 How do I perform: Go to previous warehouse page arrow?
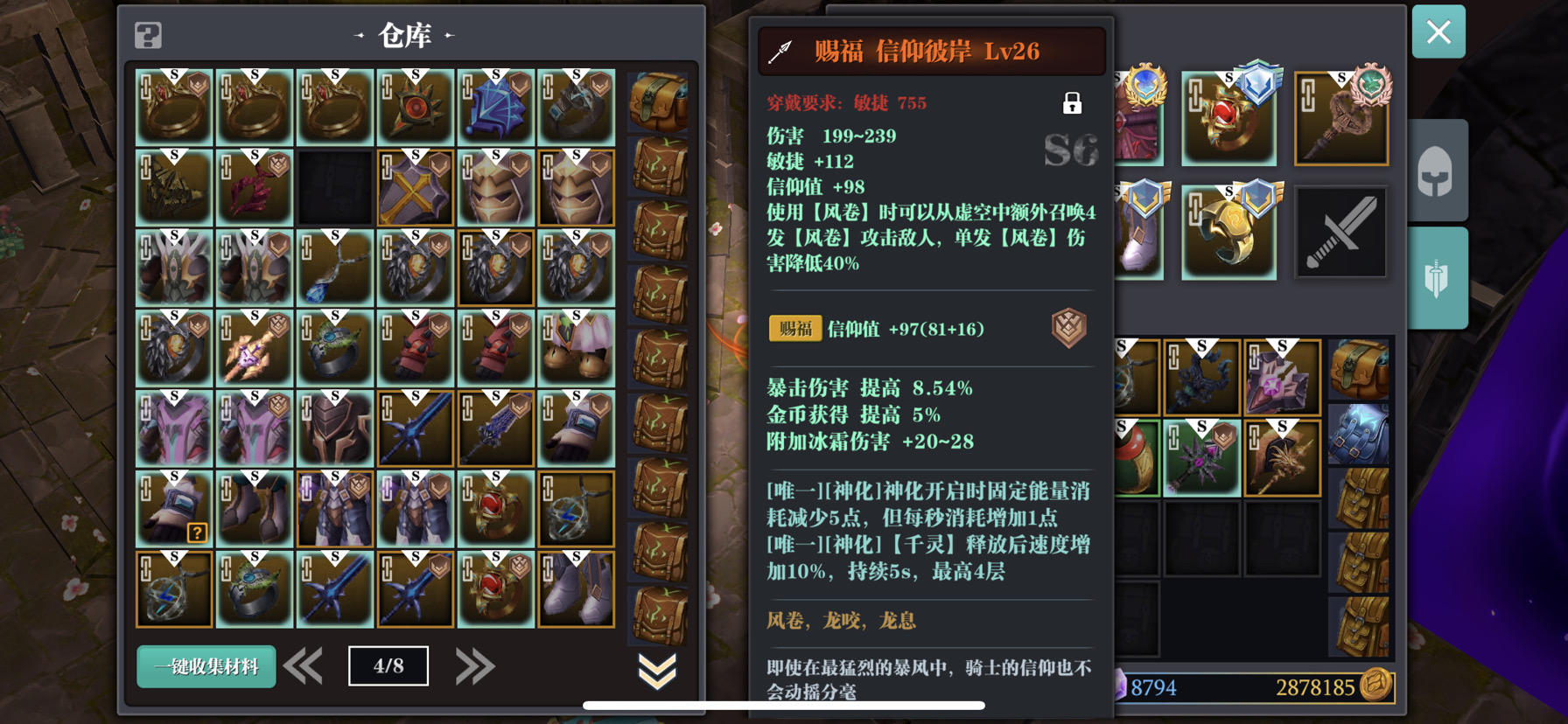click(x=304, y=667)
